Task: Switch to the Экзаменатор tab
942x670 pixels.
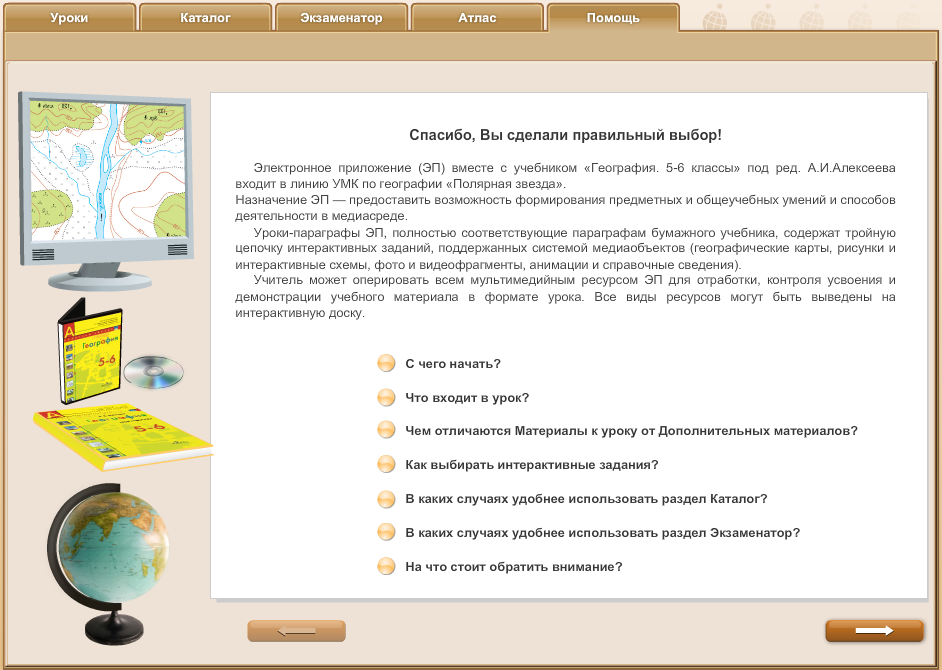Action: 341,16
